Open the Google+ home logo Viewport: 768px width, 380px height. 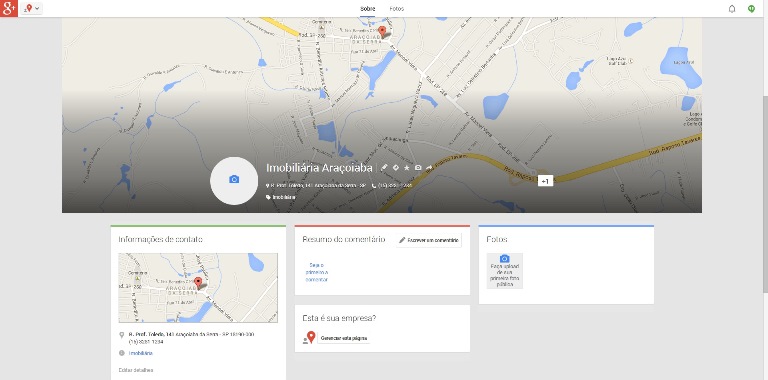tap(9, 8)
